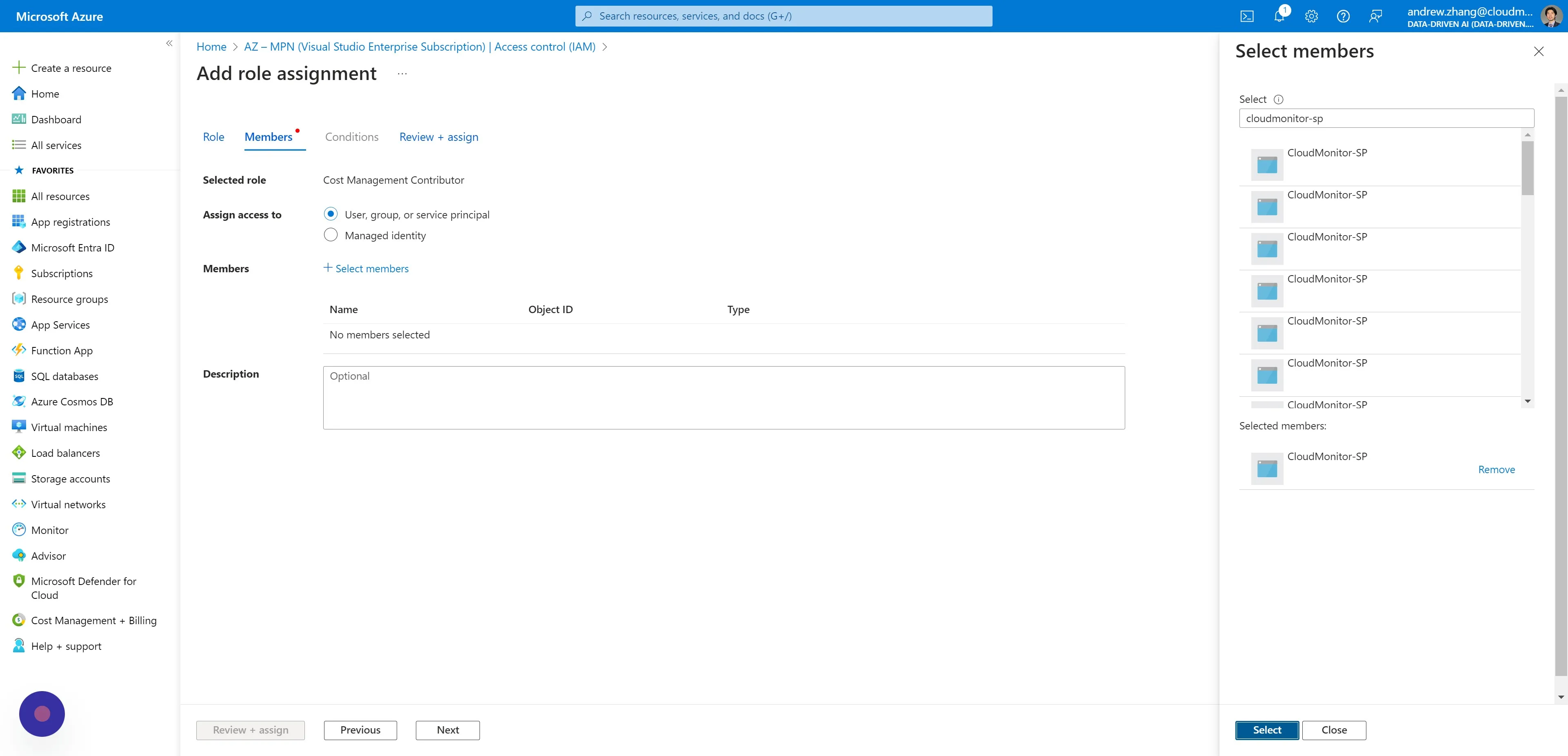
Task: Open App Services
Action: [60, 325]
